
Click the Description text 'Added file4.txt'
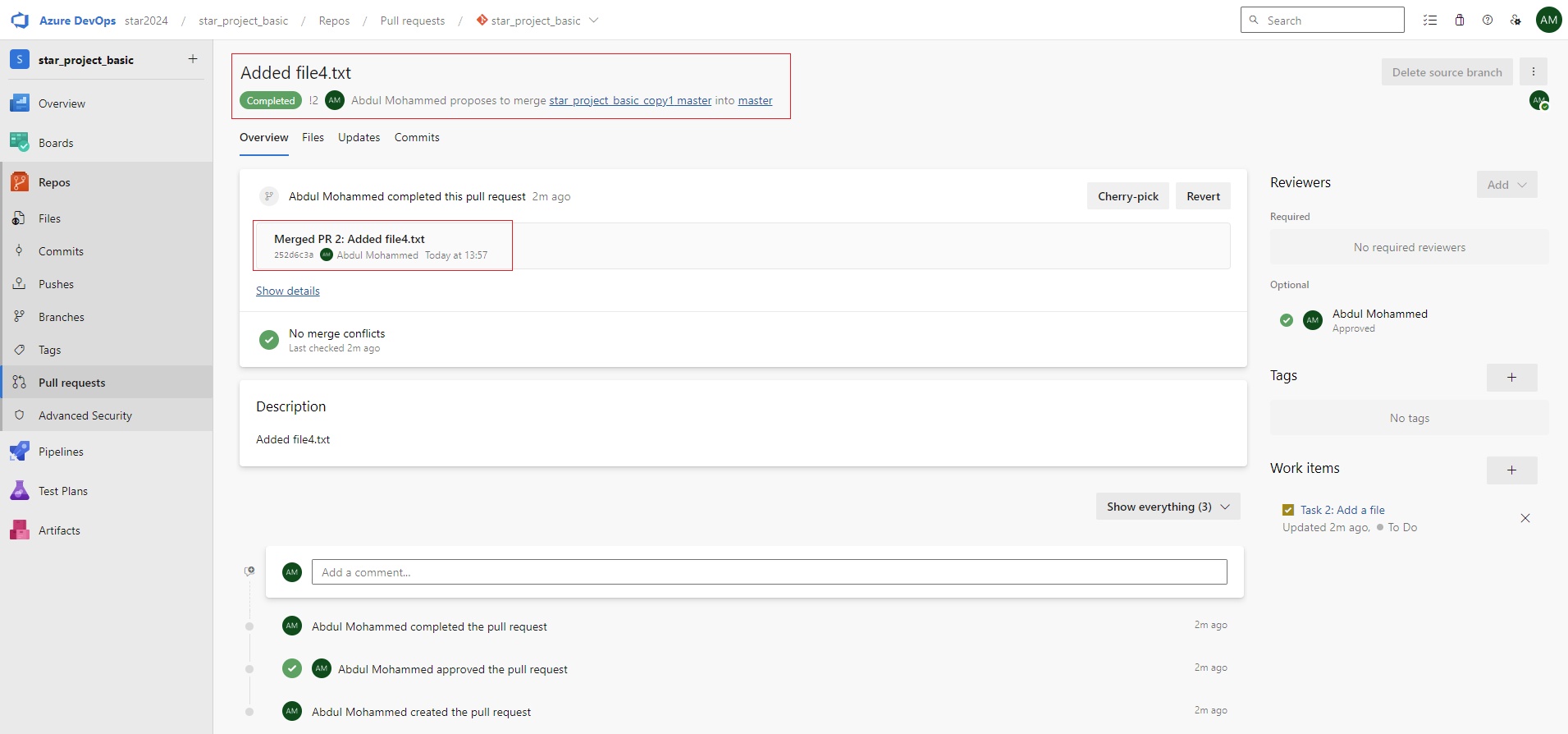[x=293, y=439]
